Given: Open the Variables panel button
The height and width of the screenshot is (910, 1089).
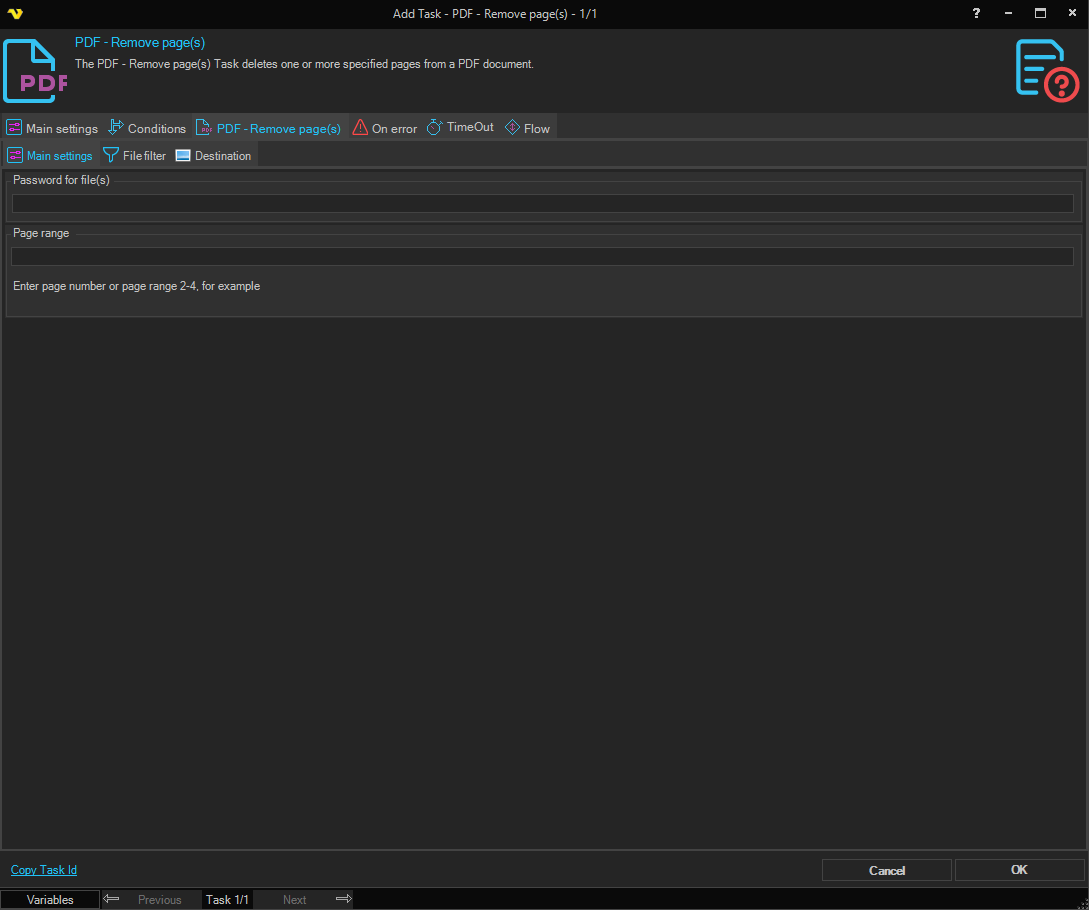Looking at the screenshot, I should click(50, 899).
